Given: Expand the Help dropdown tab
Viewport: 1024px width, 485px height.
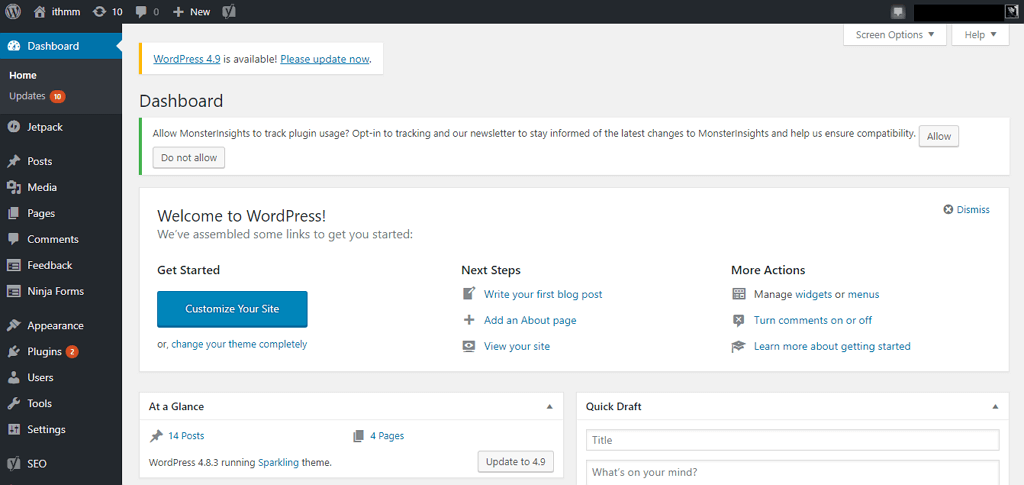Looking at the screenshot, I should tap(980, 35).
